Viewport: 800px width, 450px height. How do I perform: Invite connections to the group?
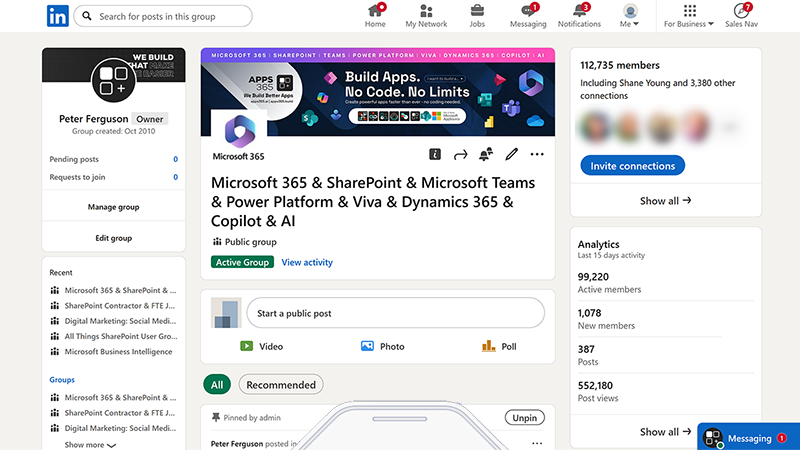click(633, 165)
